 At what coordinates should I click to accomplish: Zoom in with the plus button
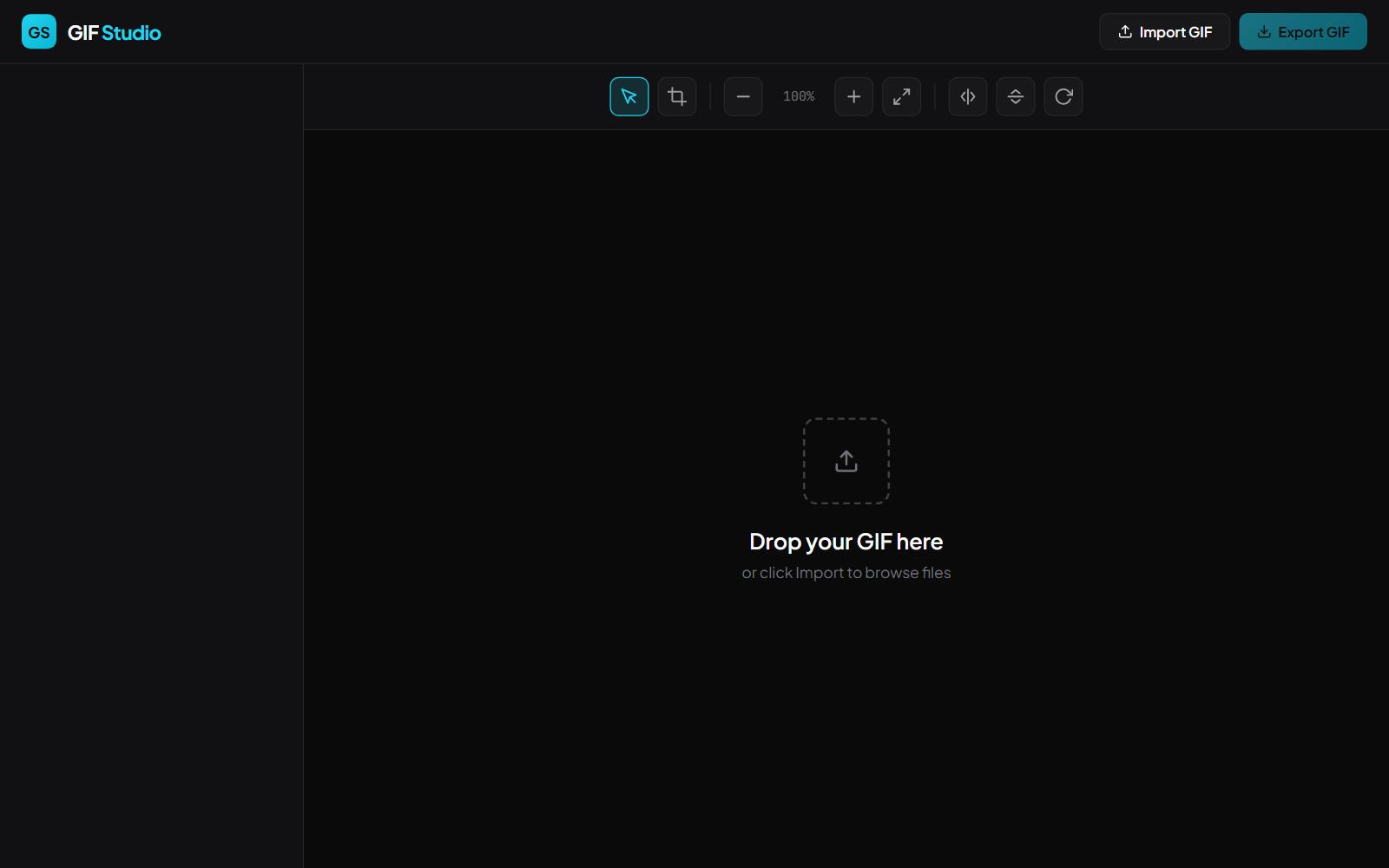pos(853,96)
